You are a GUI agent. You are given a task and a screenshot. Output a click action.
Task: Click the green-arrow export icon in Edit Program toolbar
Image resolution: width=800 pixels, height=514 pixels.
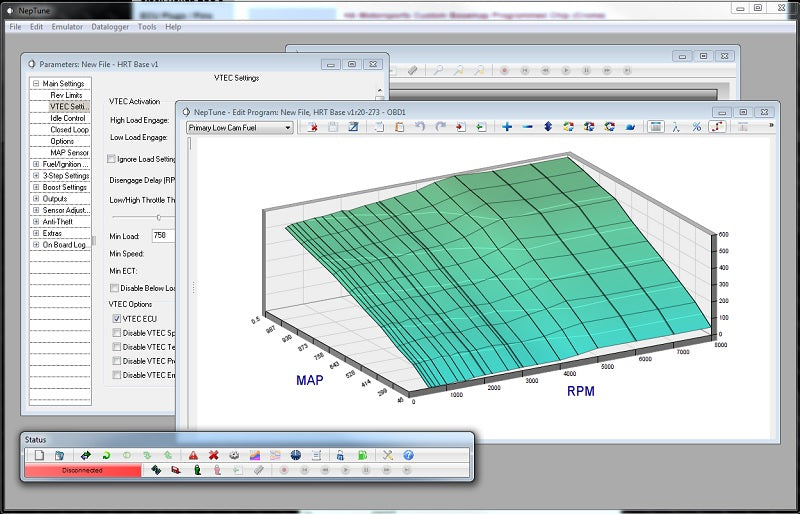[481, 127]
